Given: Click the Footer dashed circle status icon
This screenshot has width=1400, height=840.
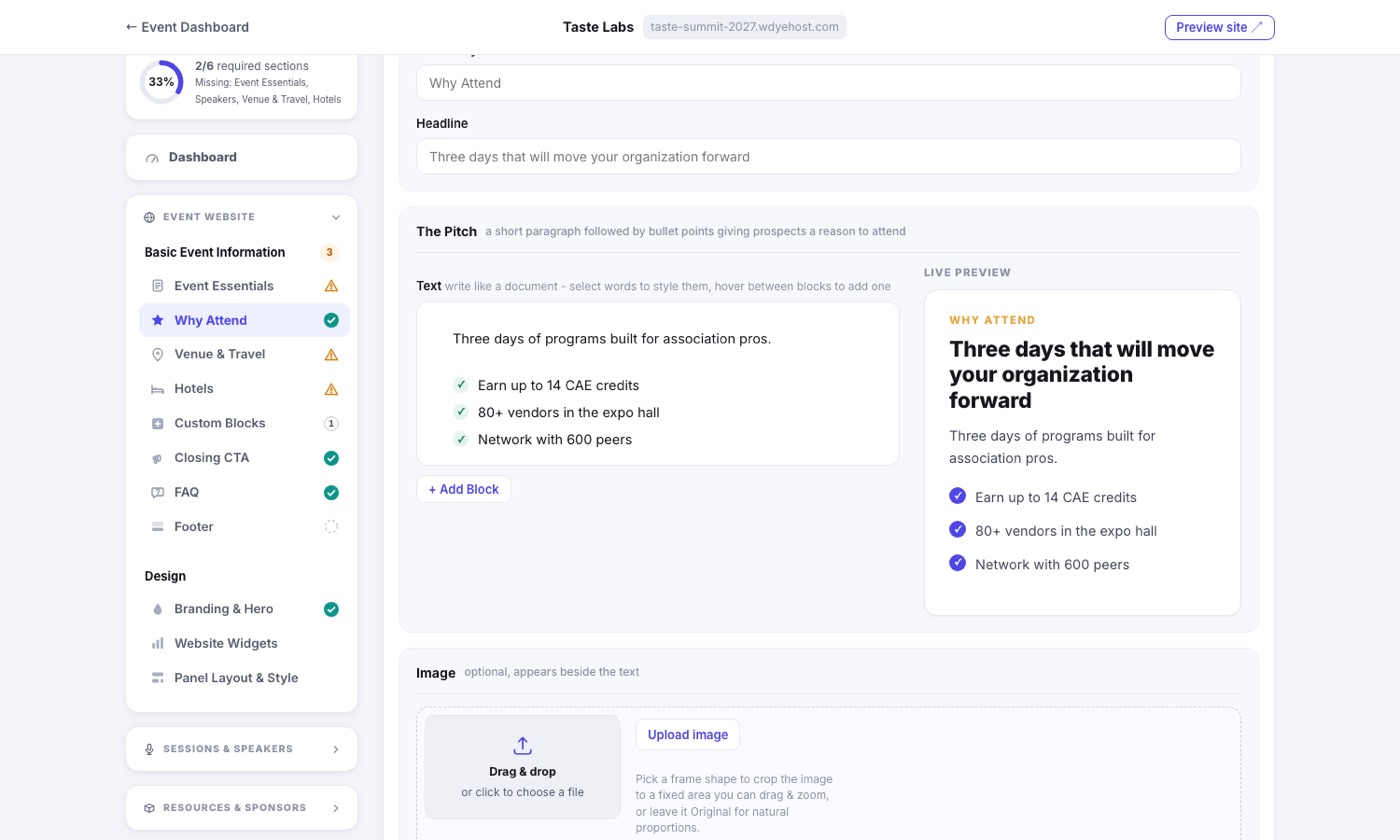Looking at the screenshot, I should pos(331,527).
